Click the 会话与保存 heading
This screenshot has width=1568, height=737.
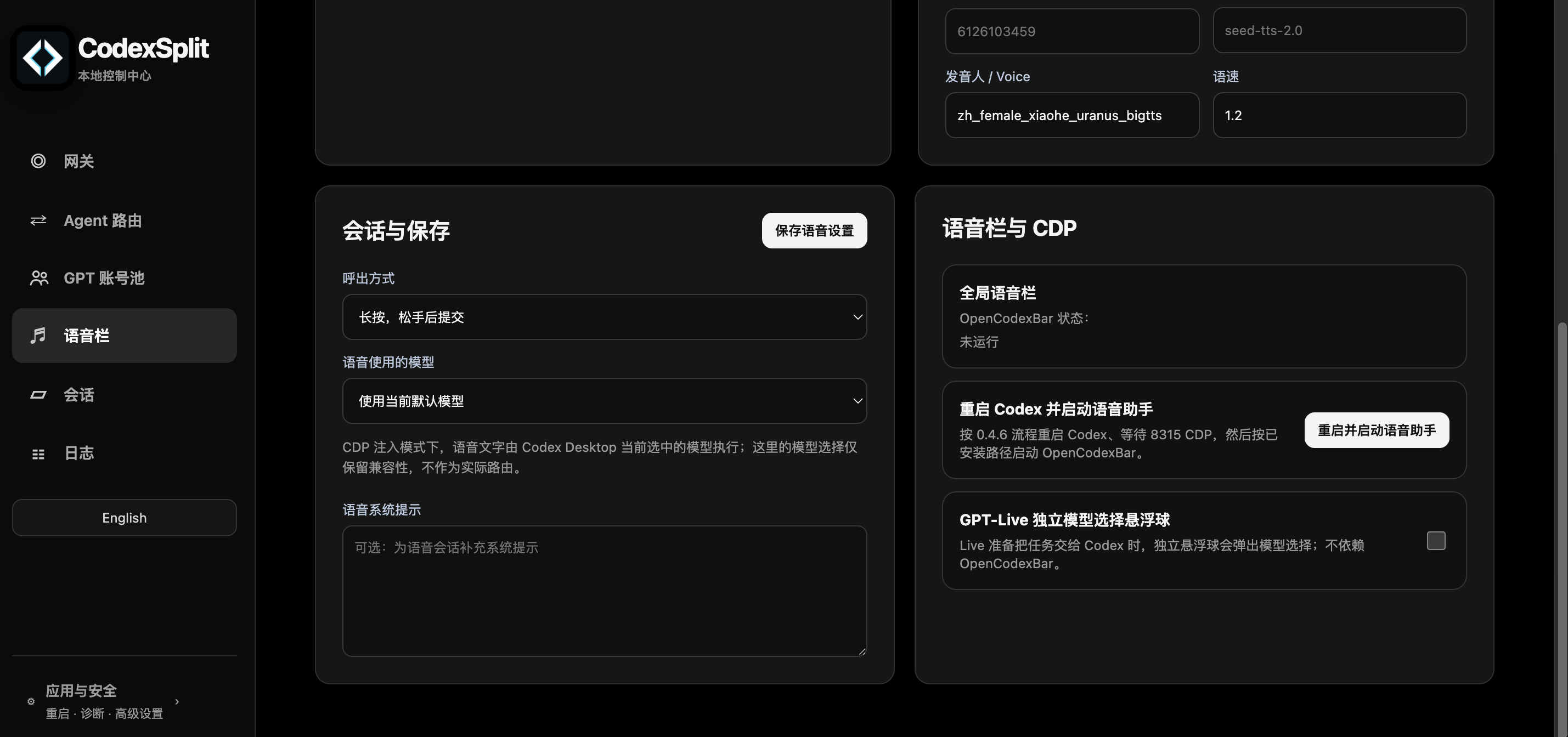(396, 231)
